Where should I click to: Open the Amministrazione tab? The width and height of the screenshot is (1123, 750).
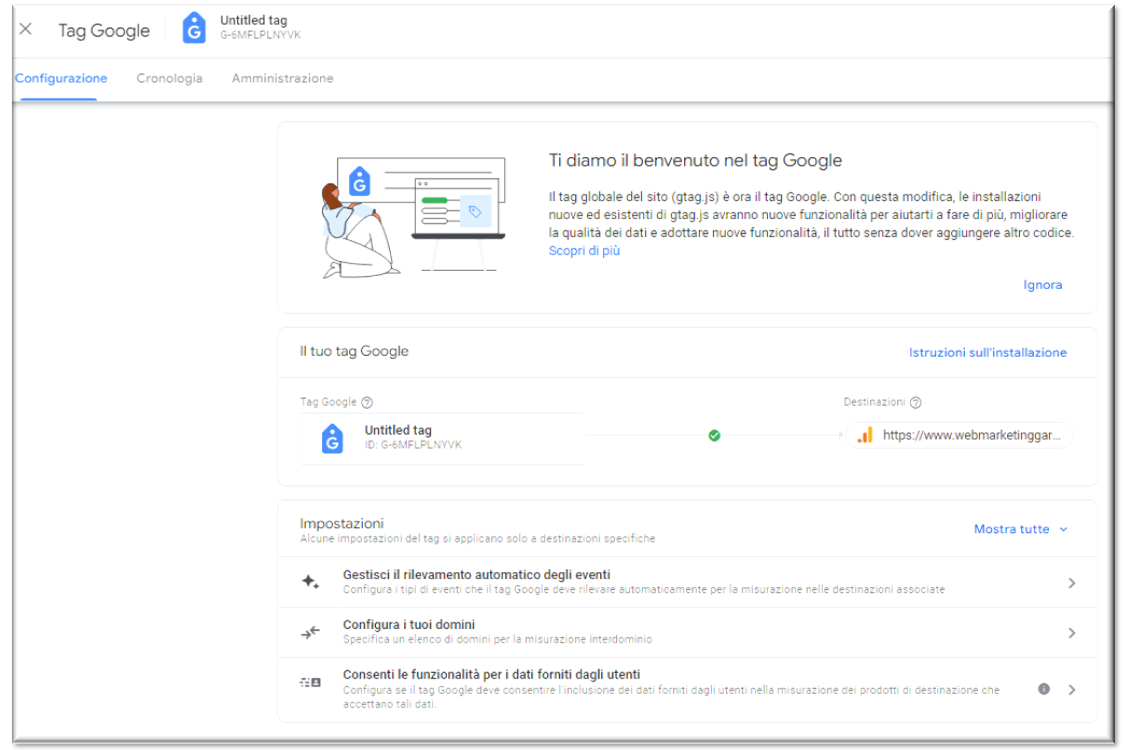click(x=282, y=78)
